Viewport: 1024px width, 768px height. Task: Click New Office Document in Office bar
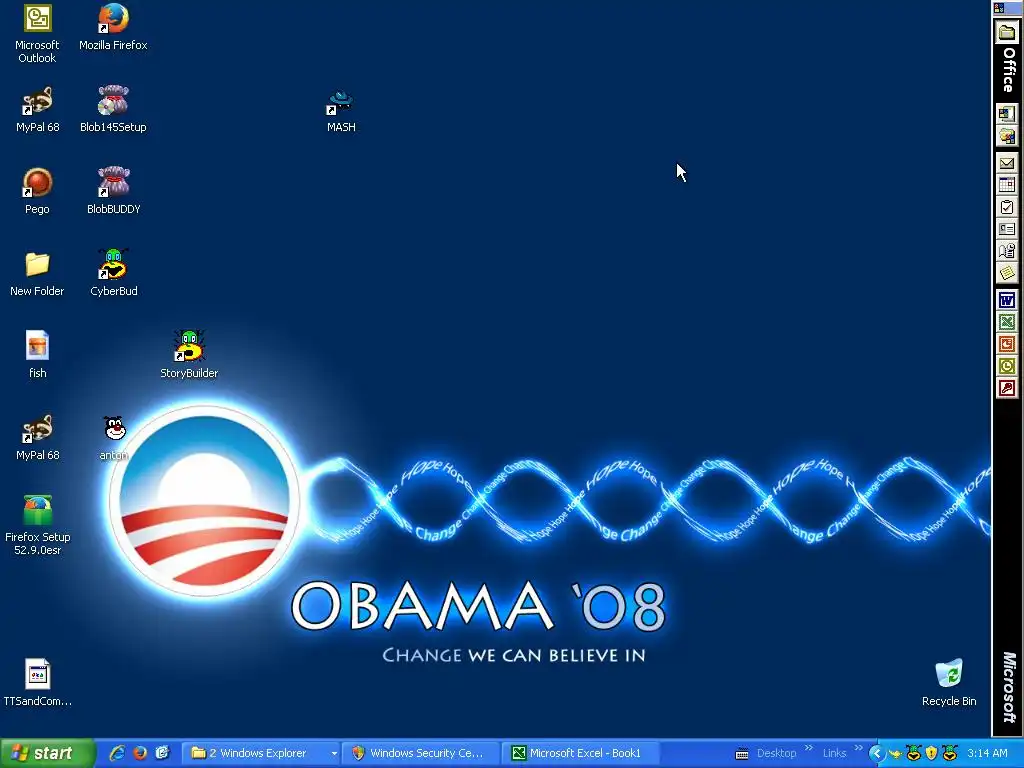[1006, 114]
